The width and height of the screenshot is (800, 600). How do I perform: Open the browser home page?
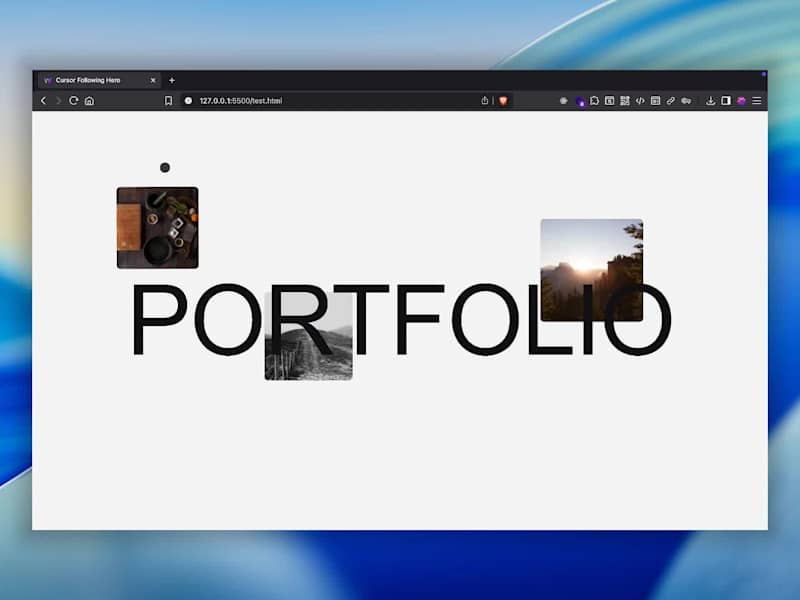[89, 101]
